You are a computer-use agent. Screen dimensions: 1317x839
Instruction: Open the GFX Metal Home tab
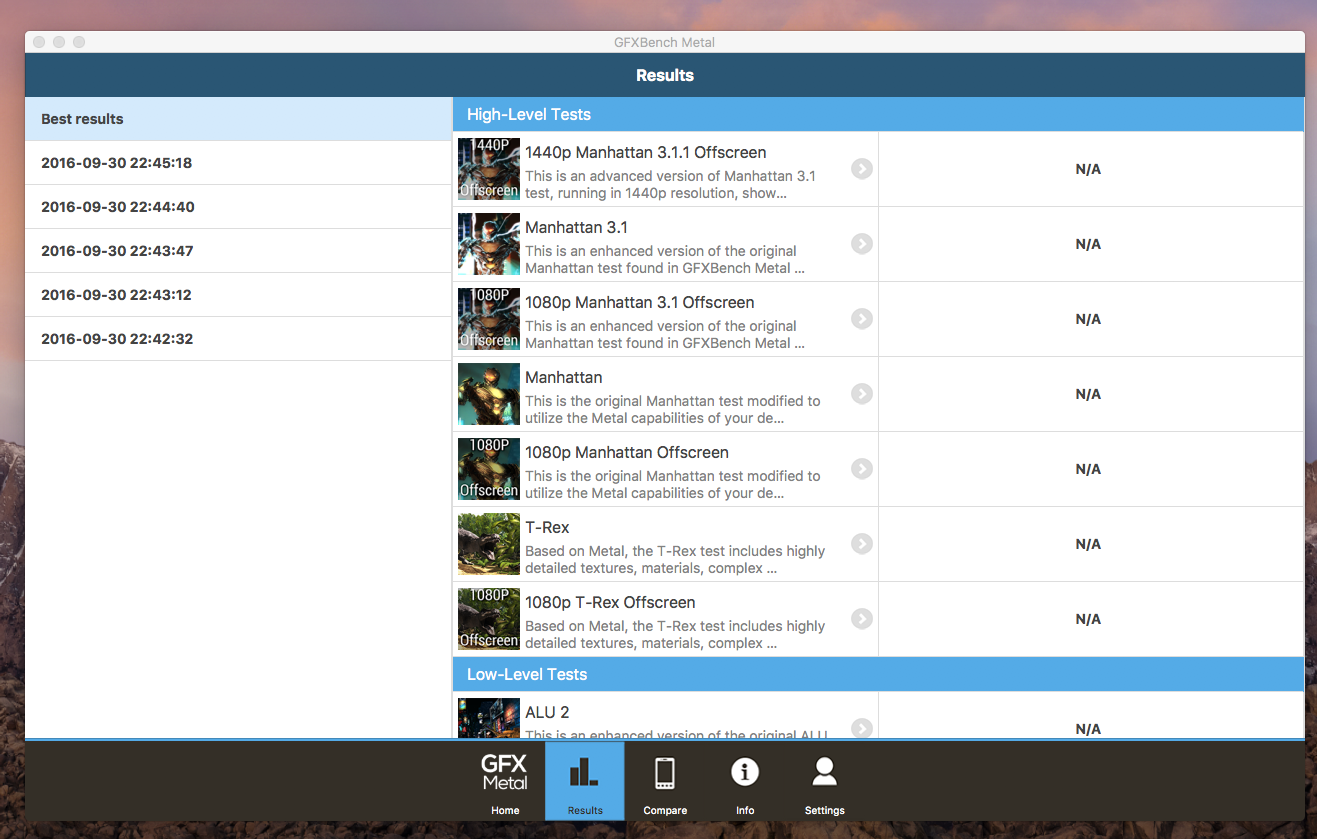[x=505, y=781]
